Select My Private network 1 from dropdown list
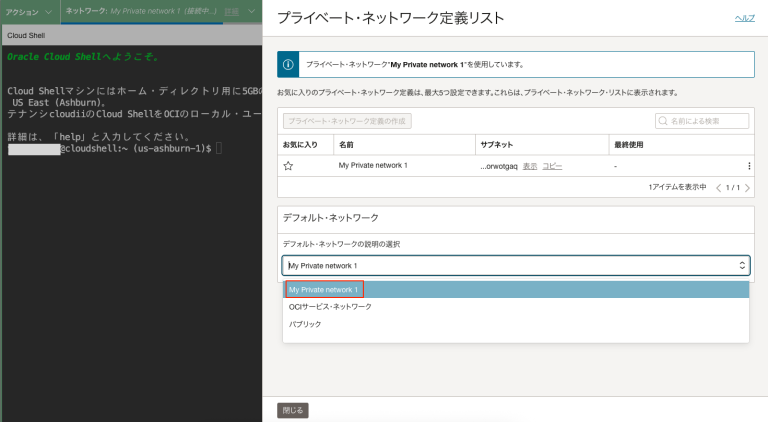 click(323, 290)
